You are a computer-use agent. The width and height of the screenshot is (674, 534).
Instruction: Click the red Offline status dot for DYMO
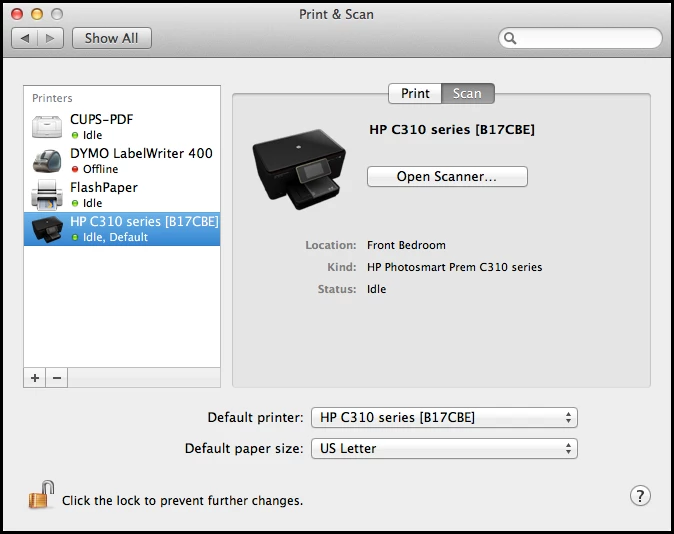(x=75, y=169)
